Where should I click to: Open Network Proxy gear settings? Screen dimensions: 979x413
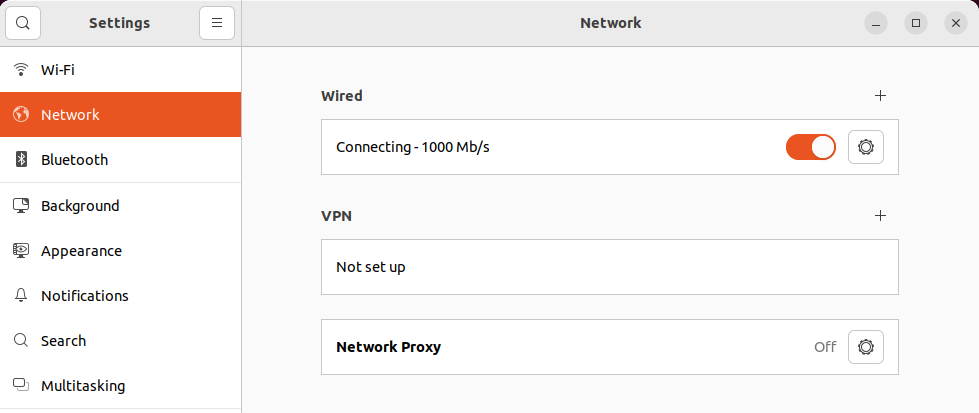coord(865,347)
